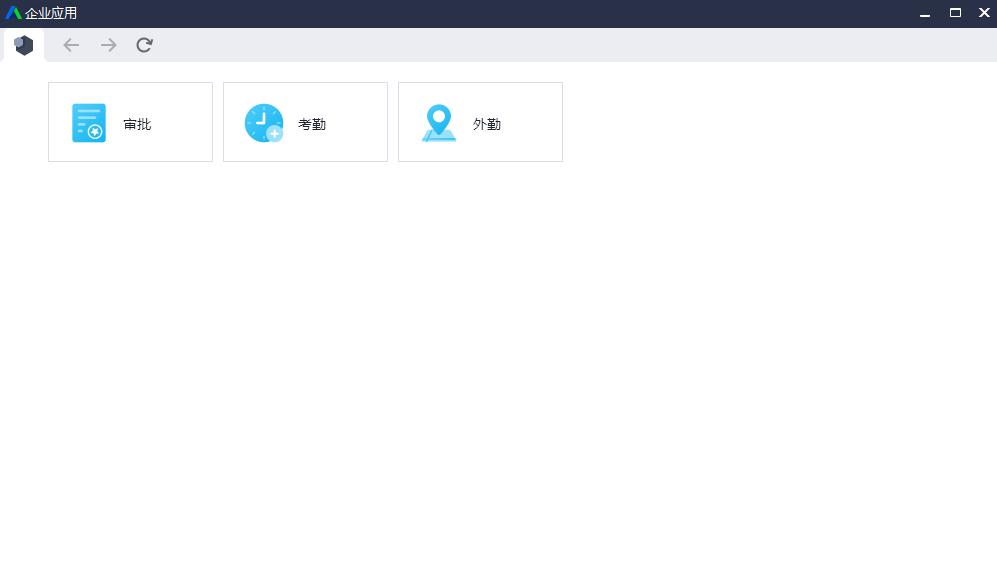The height and width of the screenshot is (585, 997).
Task: Open the 外勤 application card
Action: [x=480, y=121]
